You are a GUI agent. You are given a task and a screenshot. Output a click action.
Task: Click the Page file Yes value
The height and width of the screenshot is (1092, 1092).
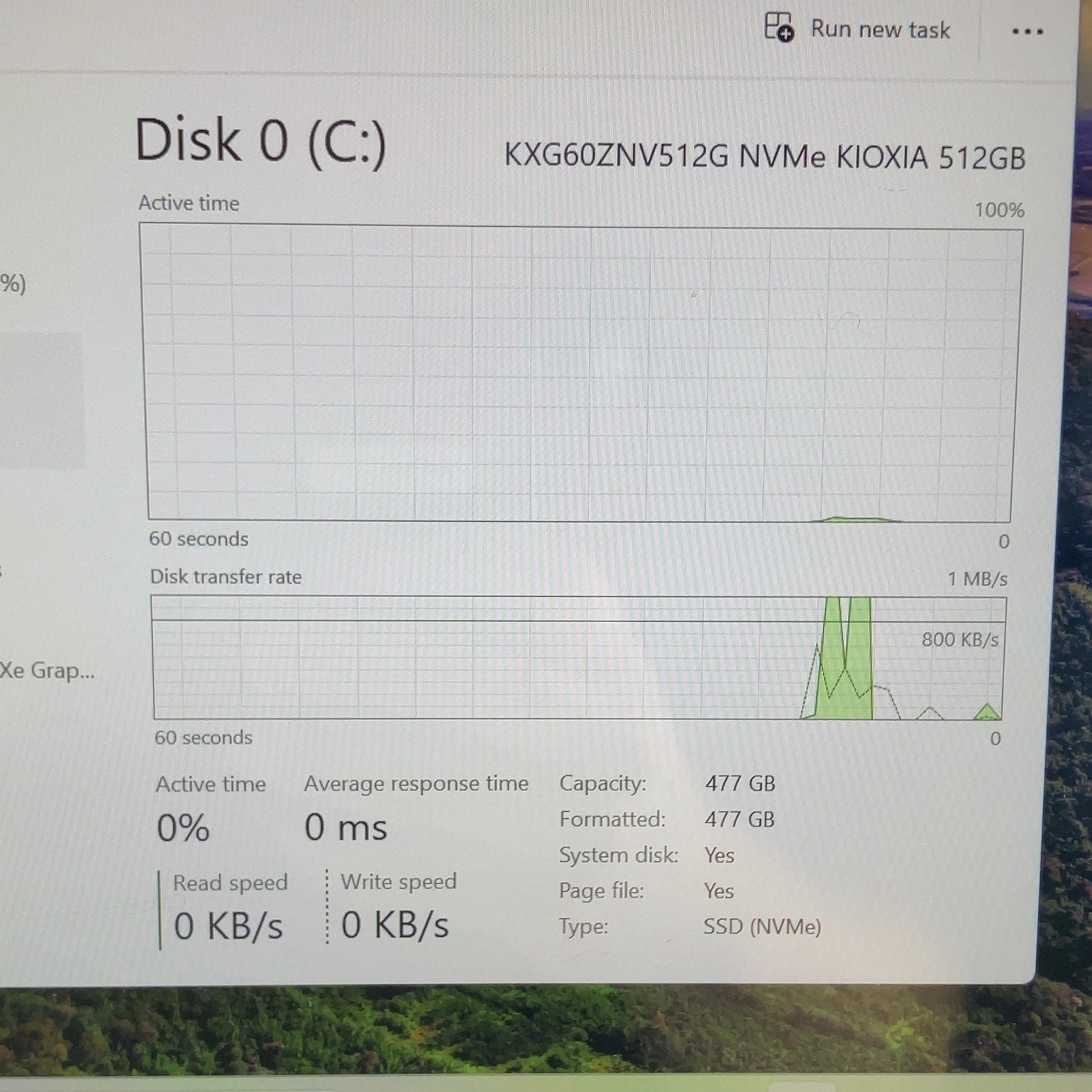tap(719, 891)
